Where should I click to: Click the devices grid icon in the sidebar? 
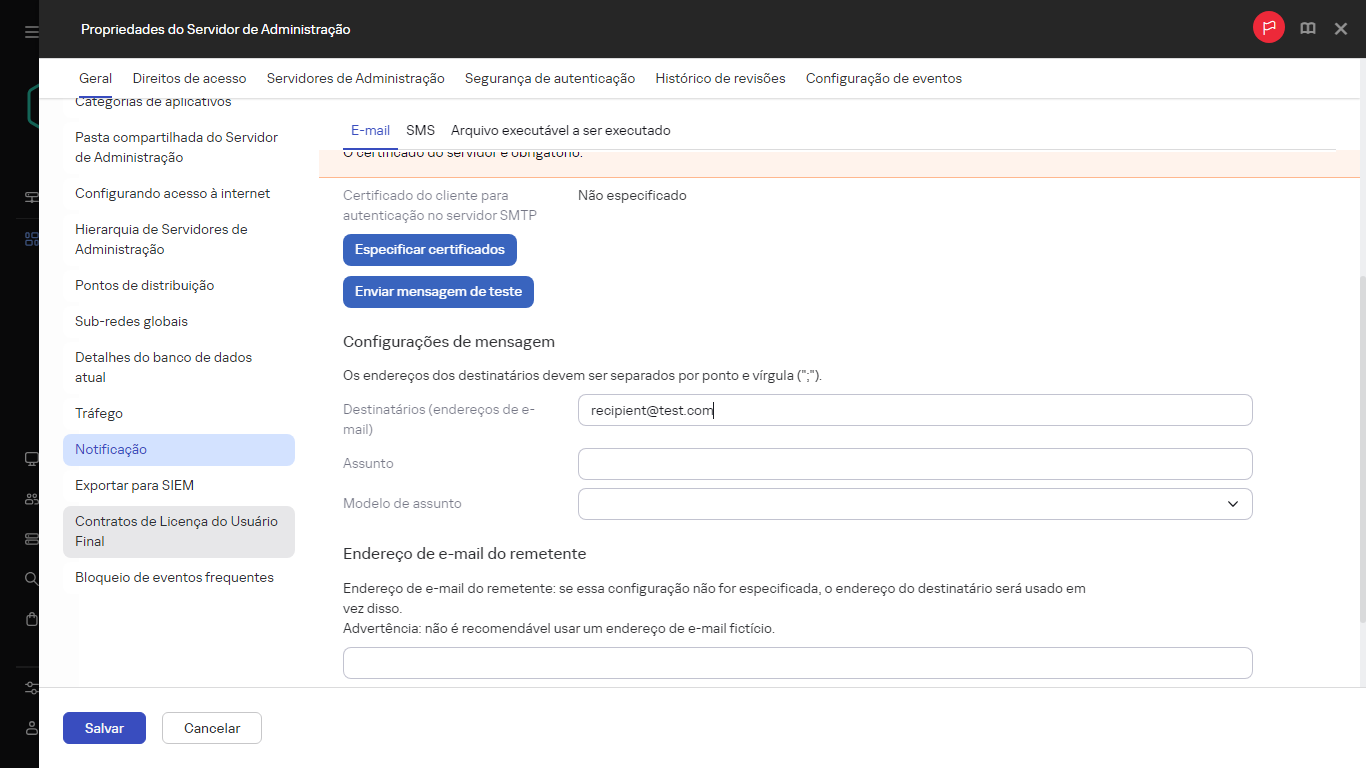[x=29, y=238]
